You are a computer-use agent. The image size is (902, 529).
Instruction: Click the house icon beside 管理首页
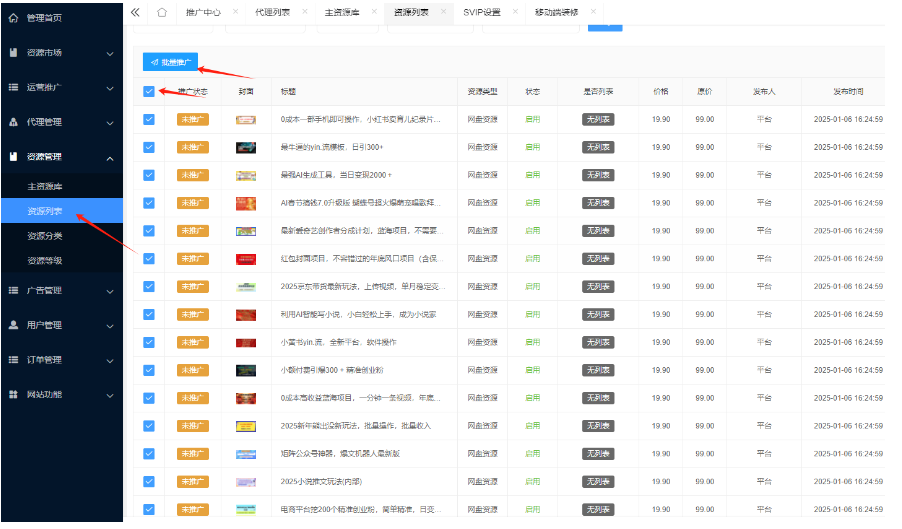coord(13,18)
